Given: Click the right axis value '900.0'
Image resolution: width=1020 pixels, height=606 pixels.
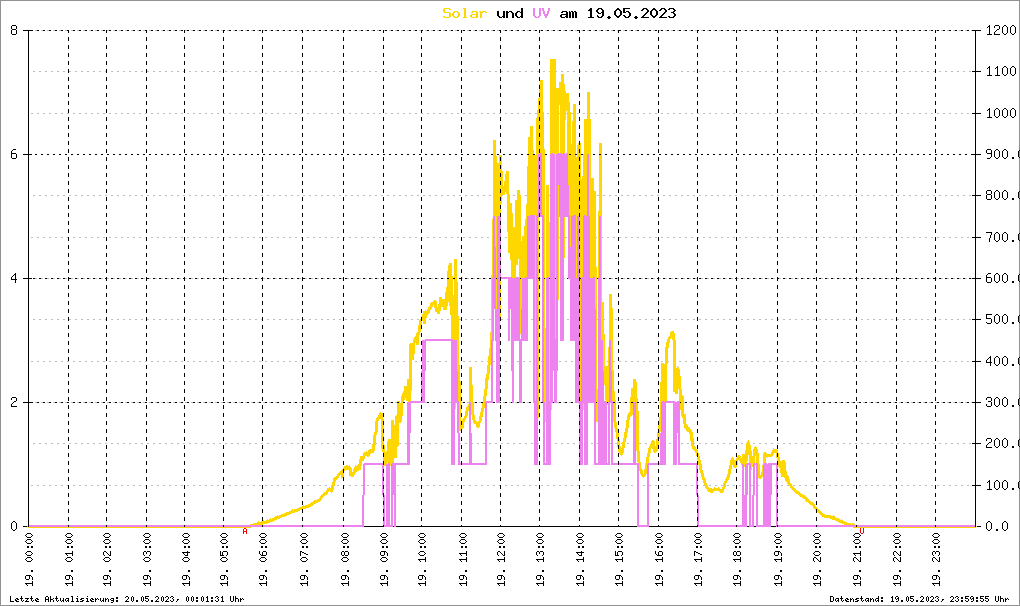Looking at the screenshot, I should coord(1002,154).
